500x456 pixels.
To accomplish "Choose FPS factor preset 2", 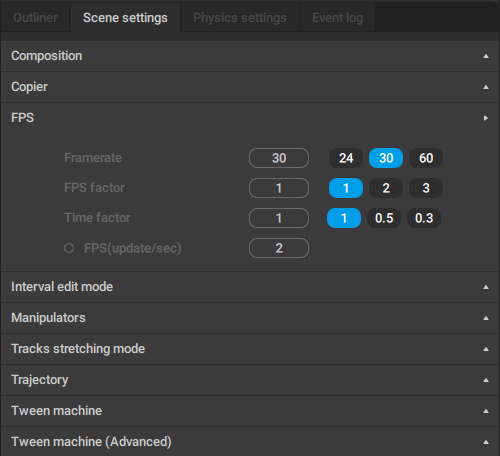I will pos(386,188).
